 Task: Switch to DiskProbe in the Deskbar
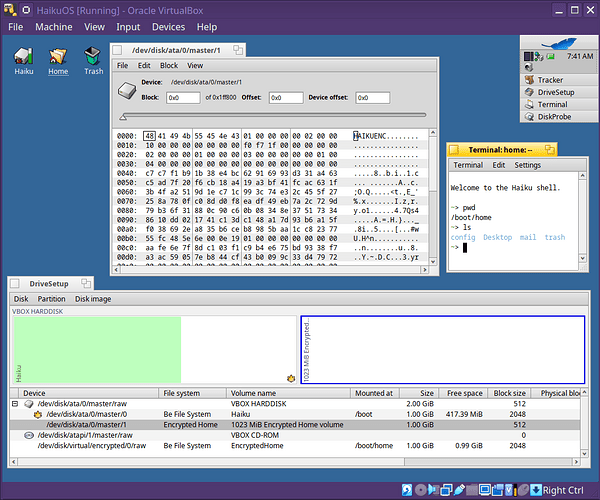(x=559, y=117)
